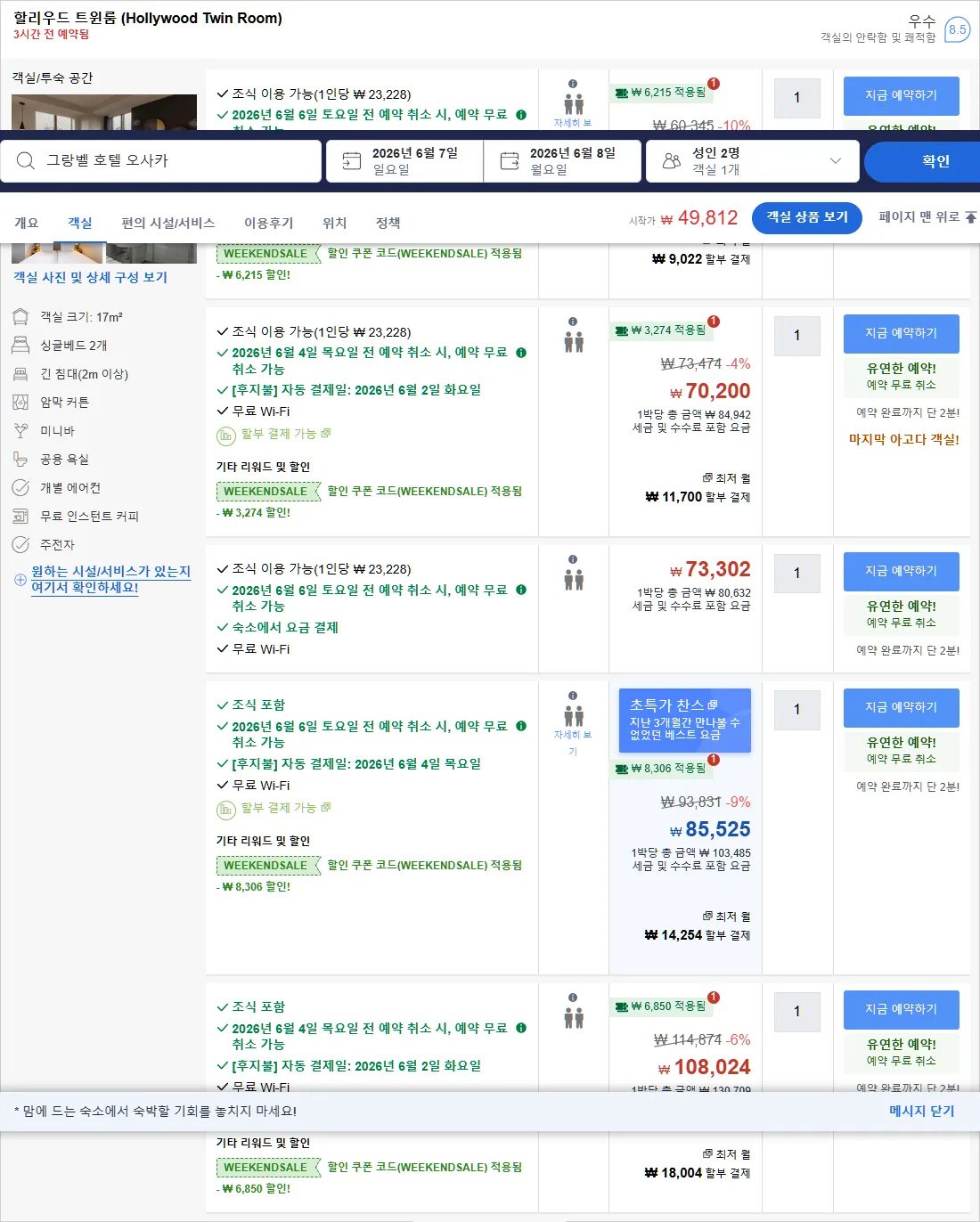Open the 성인 2명 객실 1개 guest dropdown

click(752, 161)
